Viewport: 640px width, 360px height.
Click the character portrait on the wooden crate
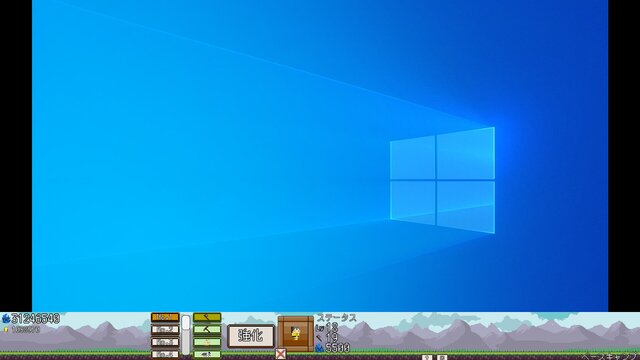[x=296, y=333]
